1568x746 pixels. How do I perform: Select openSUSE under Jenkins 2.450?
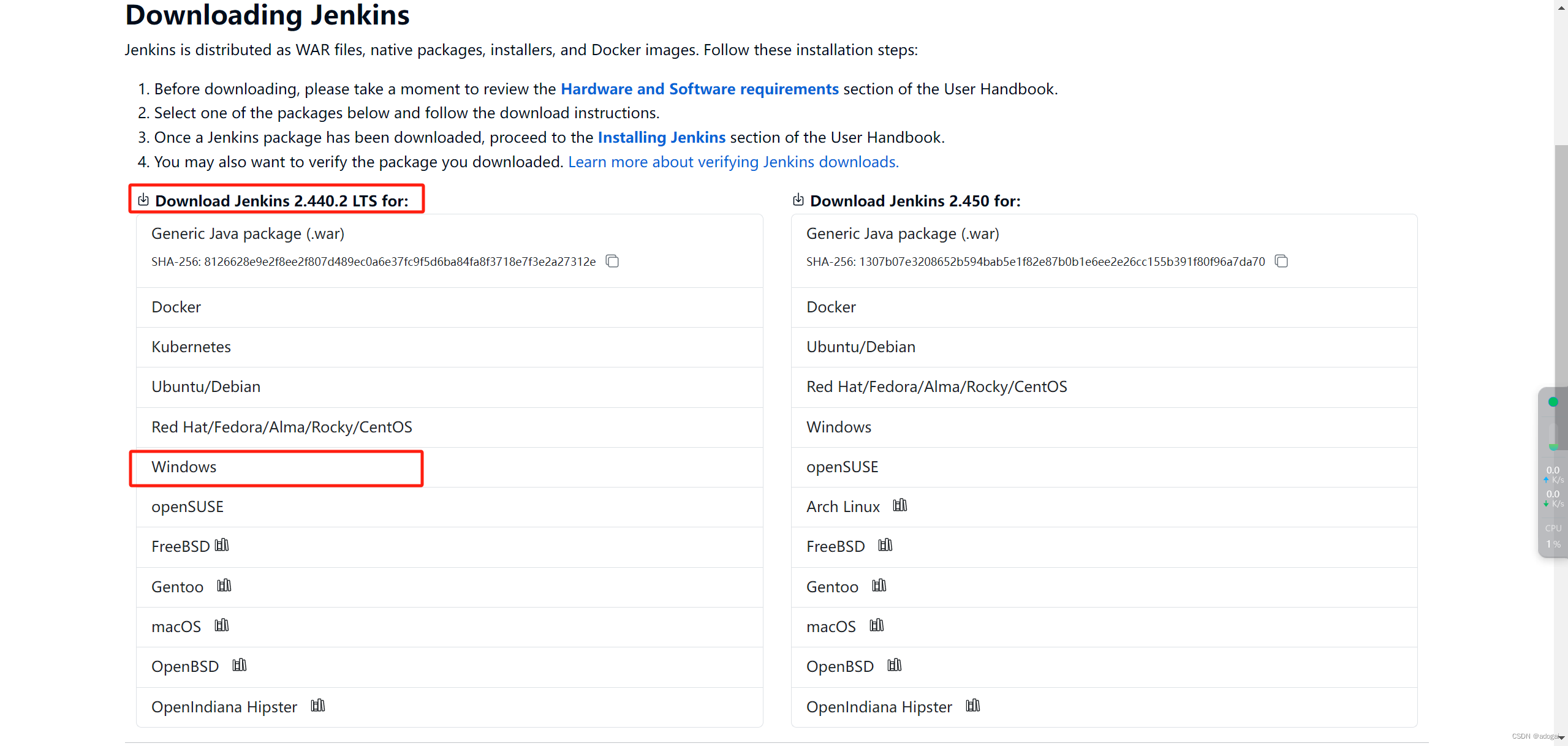tap(1104, 467)
